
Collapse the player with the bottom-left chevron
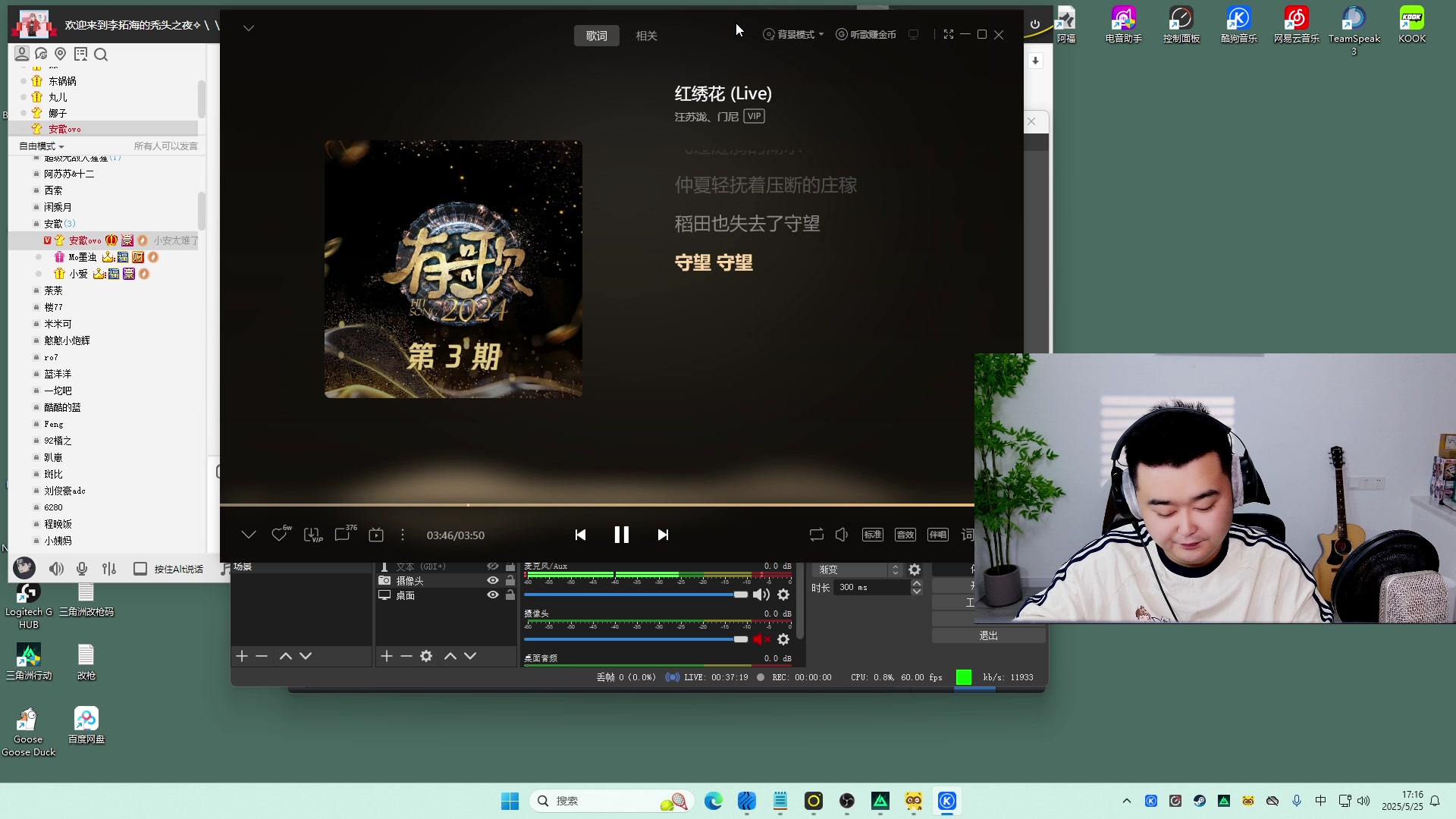point(248,535)
